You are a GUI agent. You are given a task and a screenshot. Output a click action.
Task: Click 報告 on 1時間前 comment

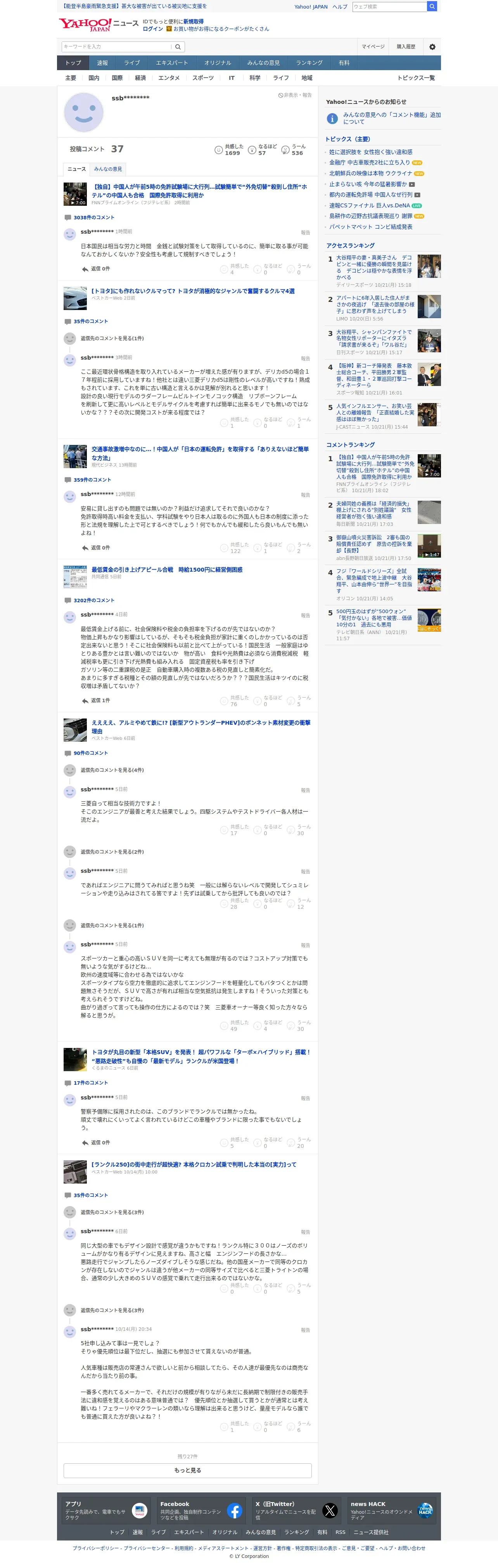[x=305, y=233]
